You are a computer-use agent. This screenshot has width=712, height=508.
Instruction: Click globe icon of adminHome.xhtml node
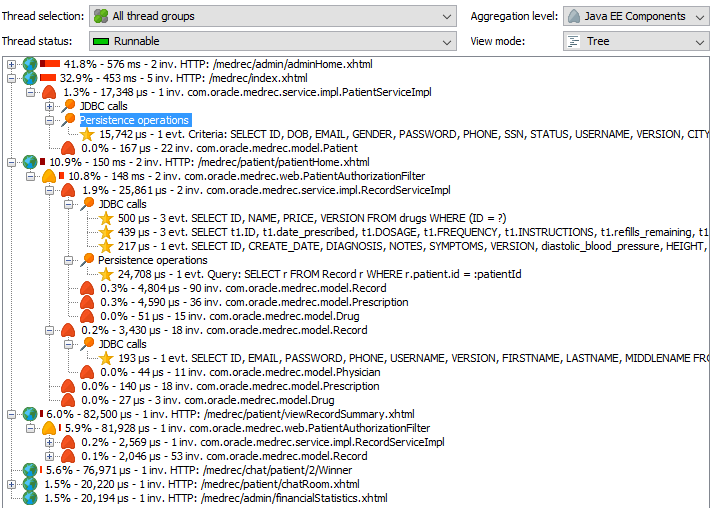(30, 64)
